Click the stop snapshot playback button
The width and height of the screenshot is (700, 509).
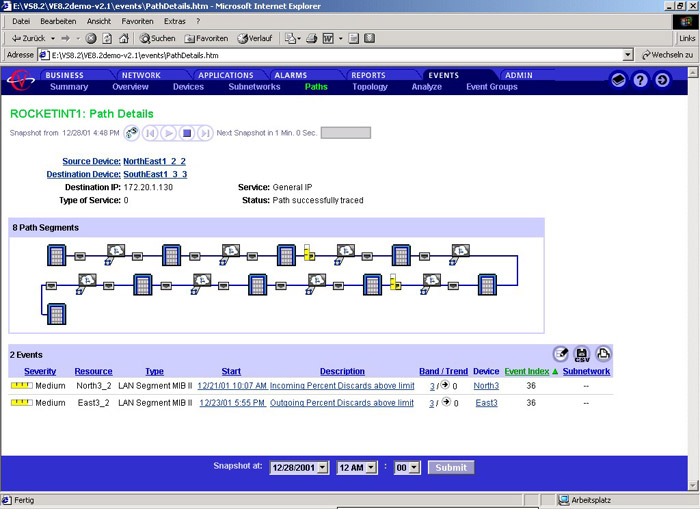[x=186, y=132]
